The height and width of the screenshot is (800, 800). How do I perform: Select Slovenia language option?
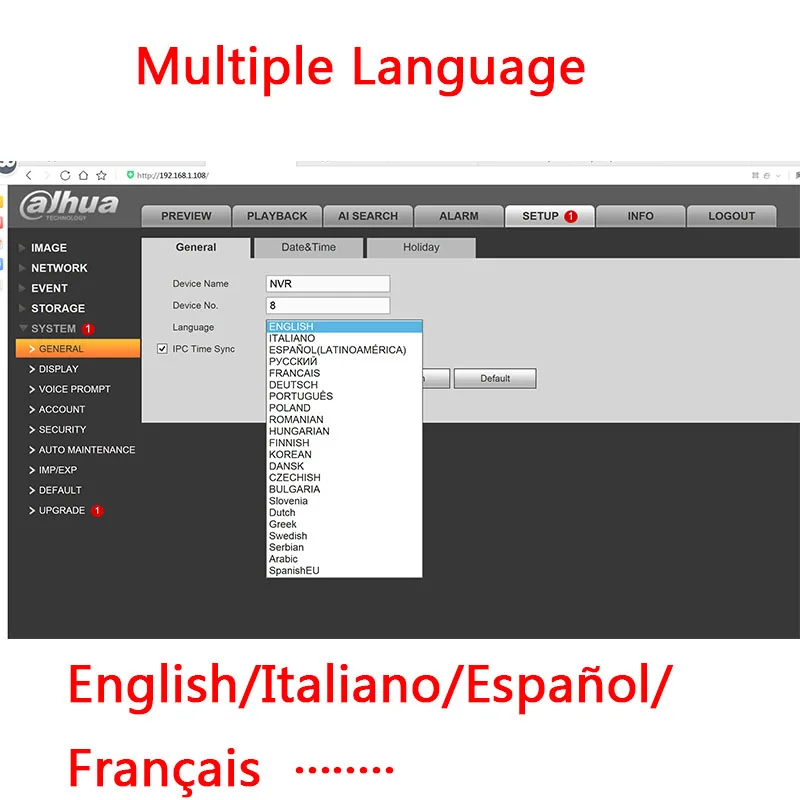pyautogui.click(x=344, y=501)
